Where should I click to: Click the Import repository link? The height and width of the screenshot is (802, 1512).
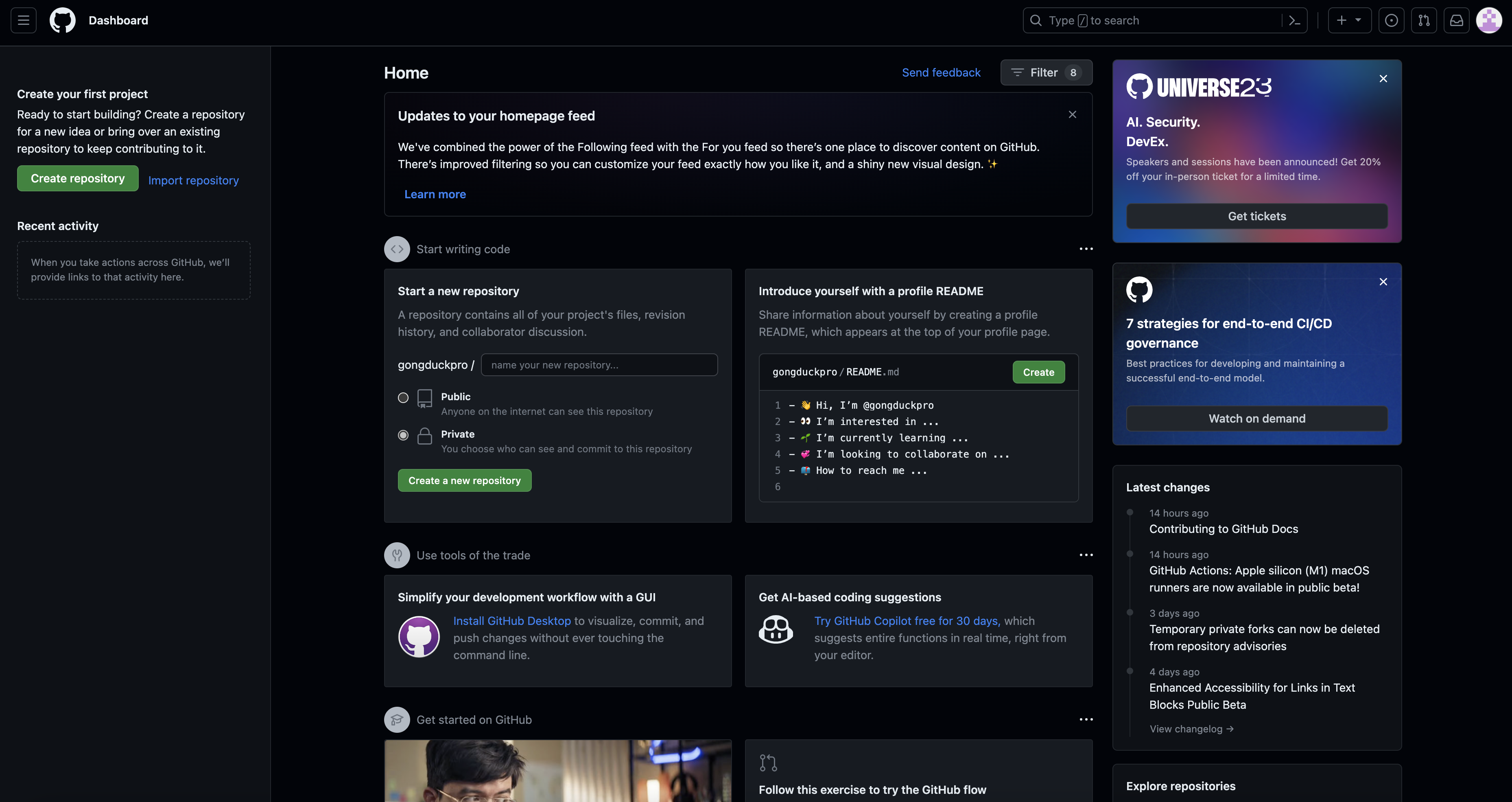coord(193,180)
